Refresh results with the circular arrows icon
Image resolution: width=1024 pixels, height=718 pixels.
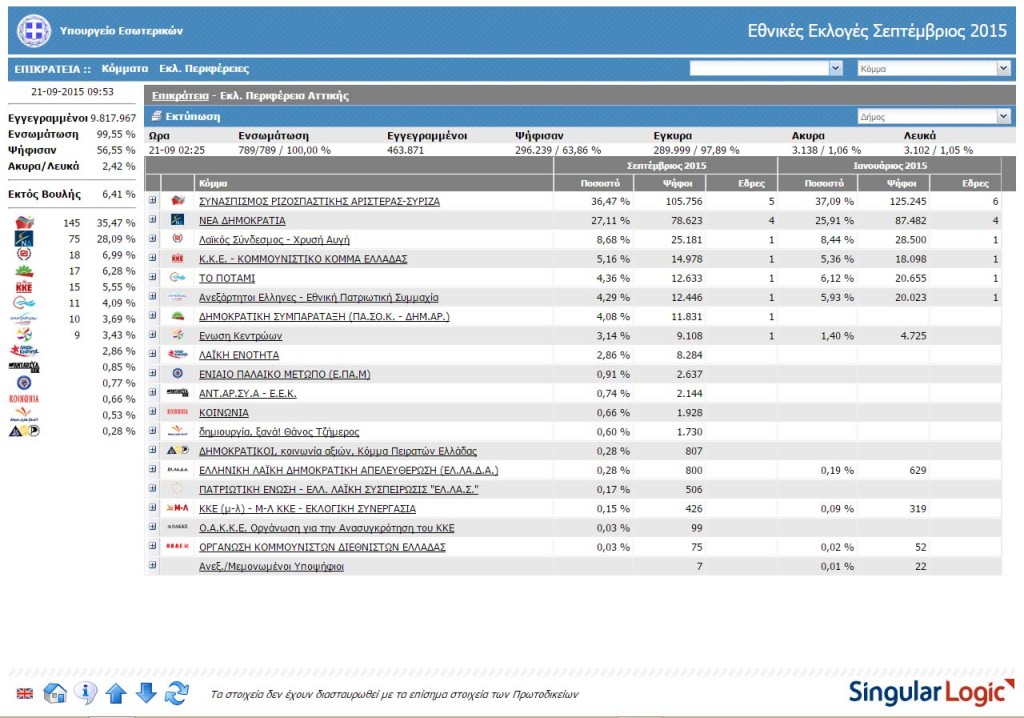tap(176, 693)
